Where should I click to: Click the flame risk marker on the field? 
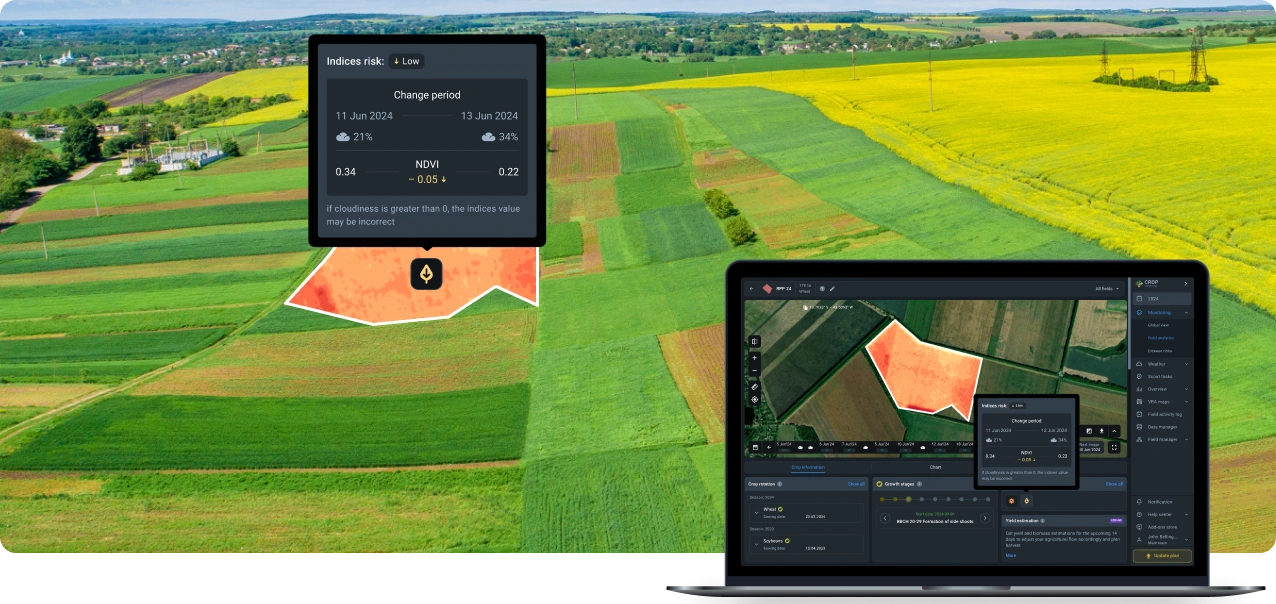point(427,272)
